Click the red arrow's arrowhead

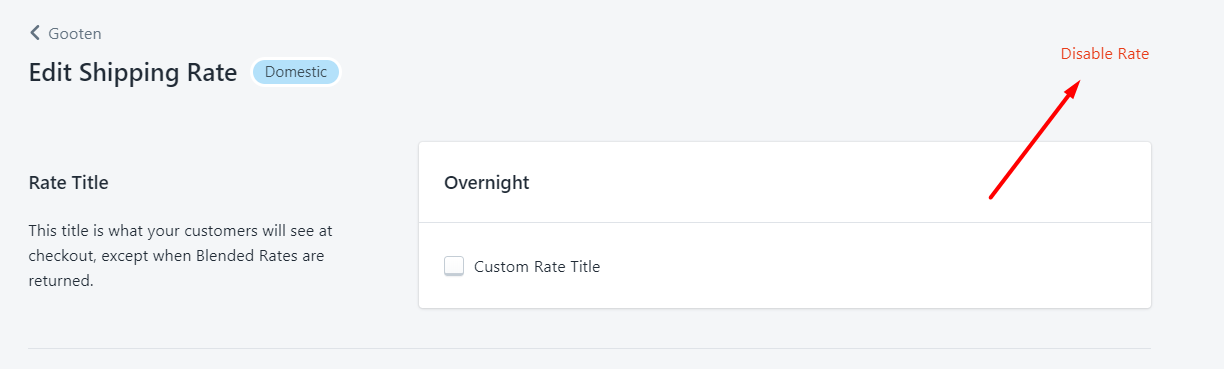point(1071,91)
